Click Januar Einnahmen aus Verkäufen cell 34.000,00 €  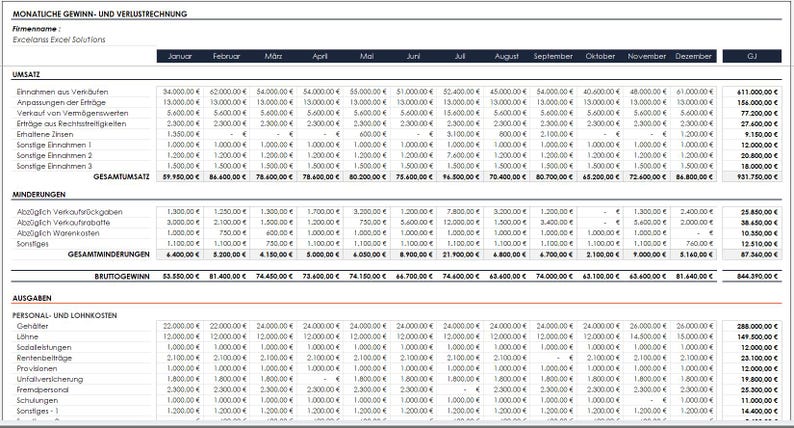point(180,92)
